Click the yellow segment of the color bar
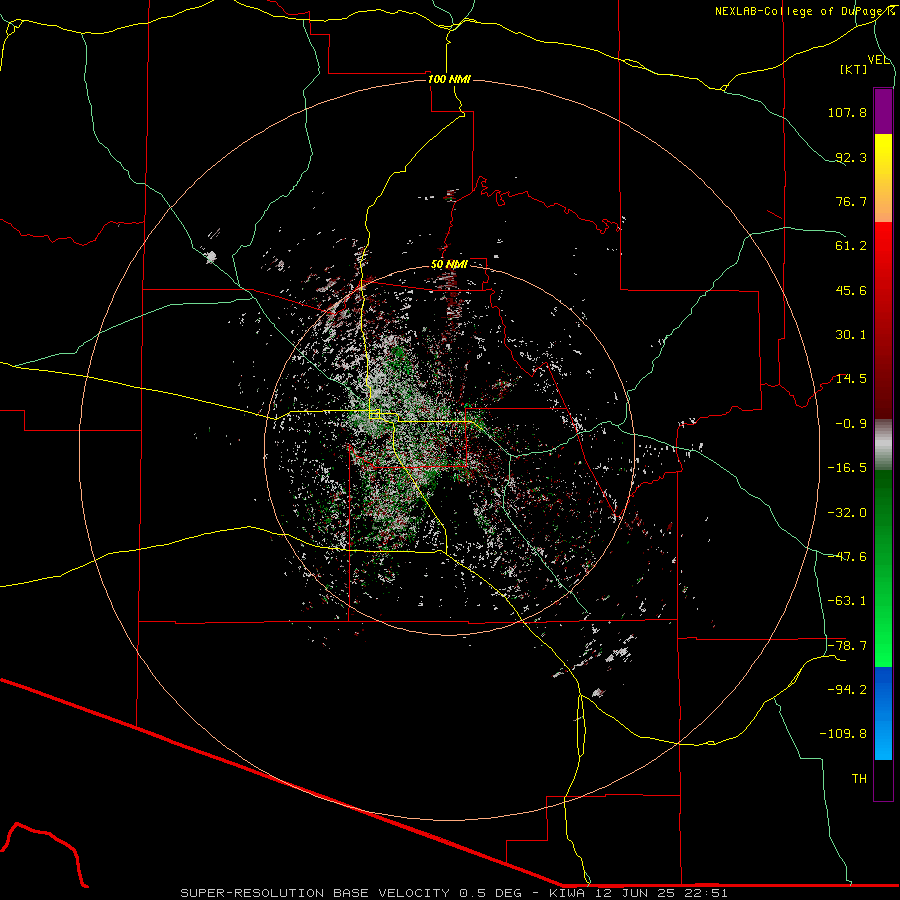 point(883,178)
